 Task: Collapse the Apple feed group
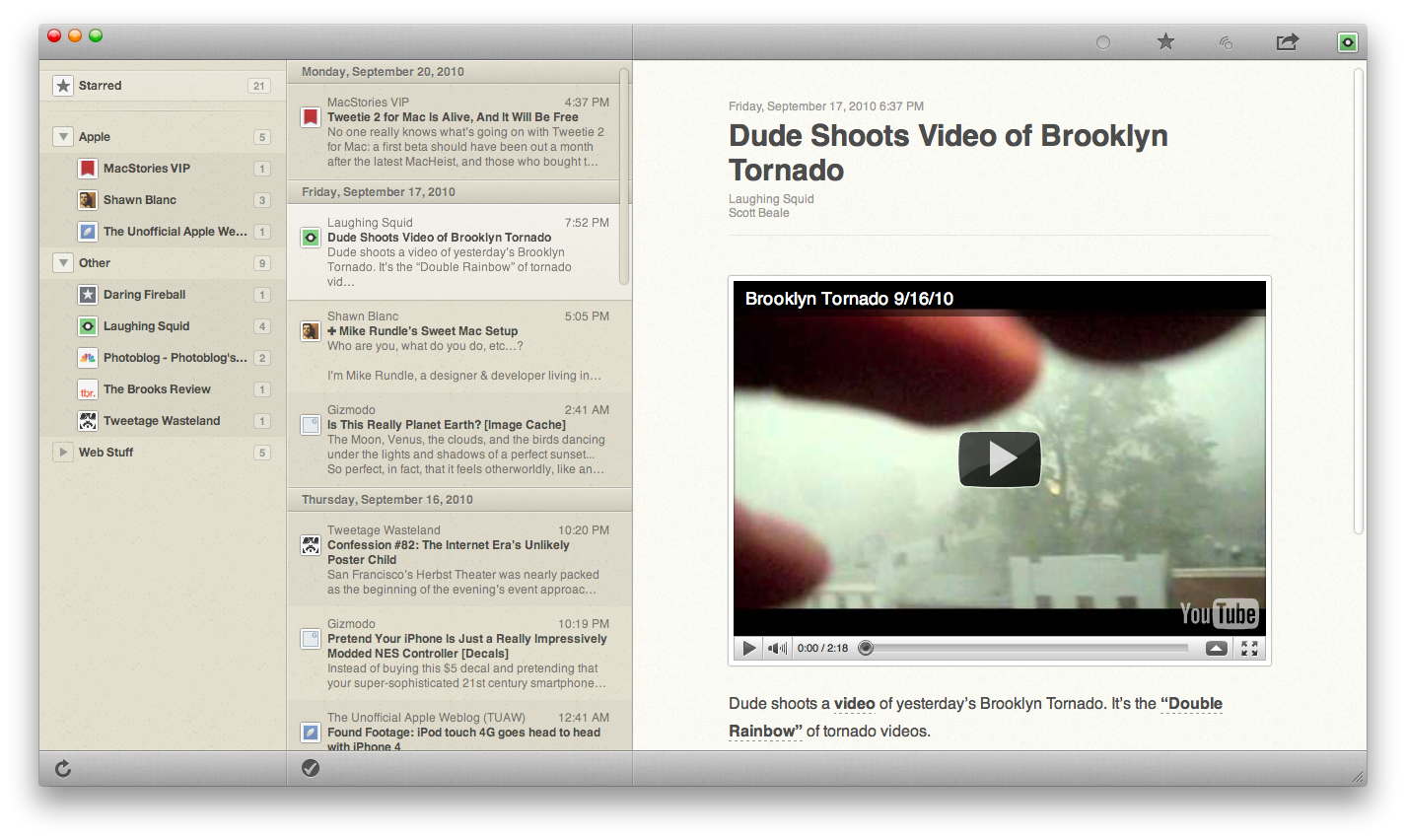coord(62,136)
